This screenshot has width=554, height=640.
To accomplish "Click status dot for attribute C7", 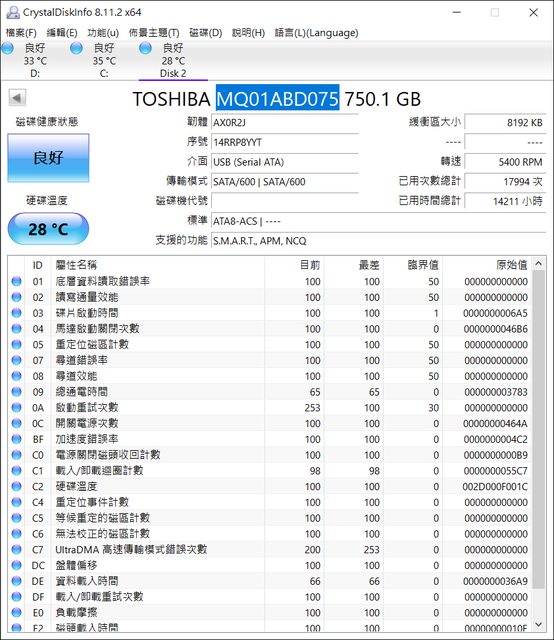I will pos(16,549).
